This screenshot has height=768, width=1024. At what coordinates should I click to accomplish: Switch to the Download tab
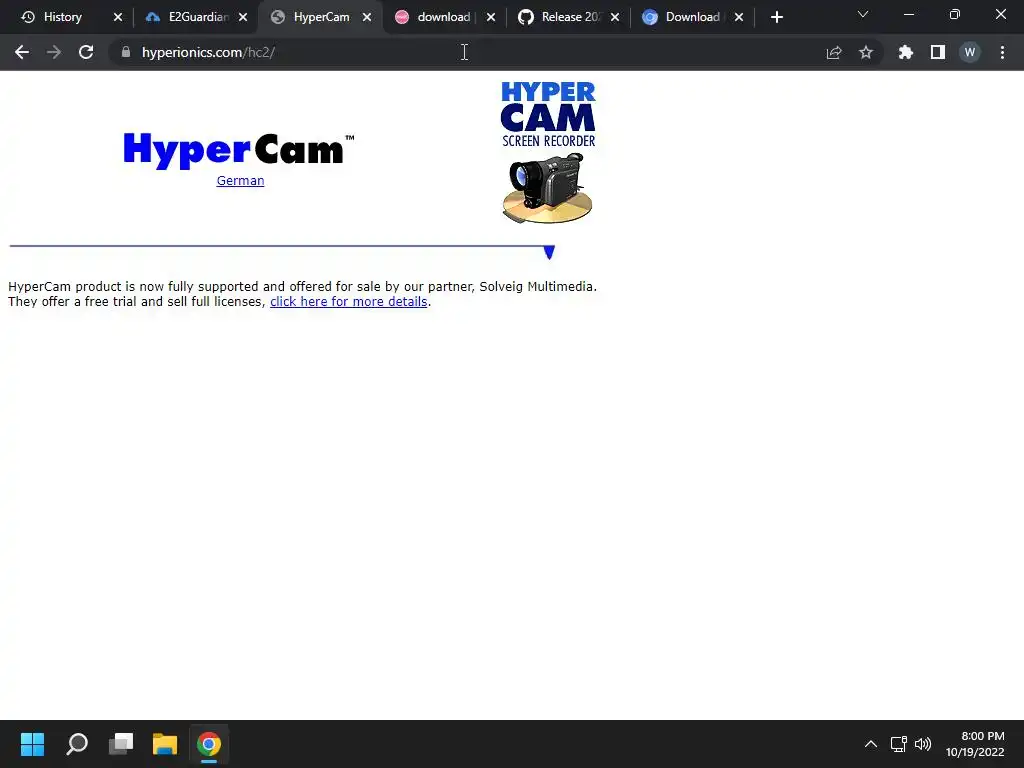(692, 17)
